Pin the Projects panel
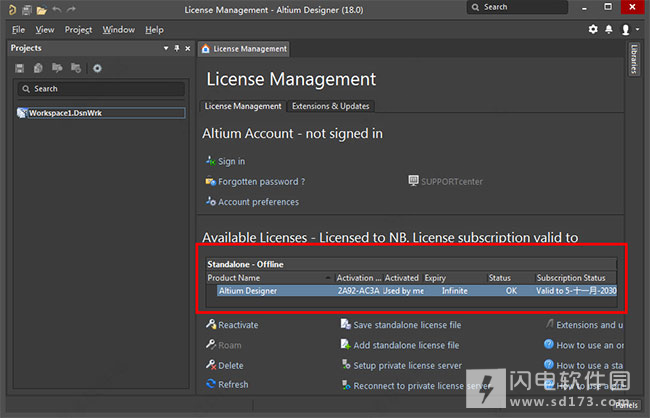The width and height of the screenshot is (650, 418). 177,48
